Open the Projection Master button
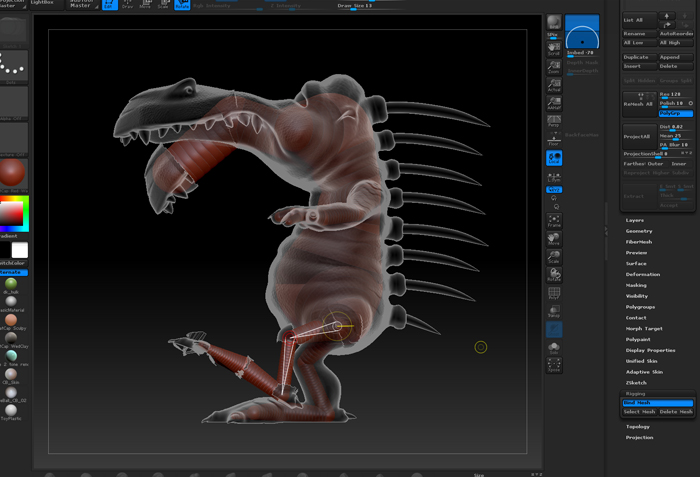The image size is (700, 477). coord(12,4)
